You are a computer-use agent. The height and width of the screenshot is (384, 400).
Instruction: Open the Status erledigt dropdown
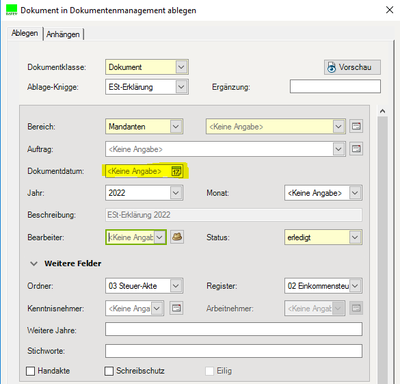(x=355, y=237)
